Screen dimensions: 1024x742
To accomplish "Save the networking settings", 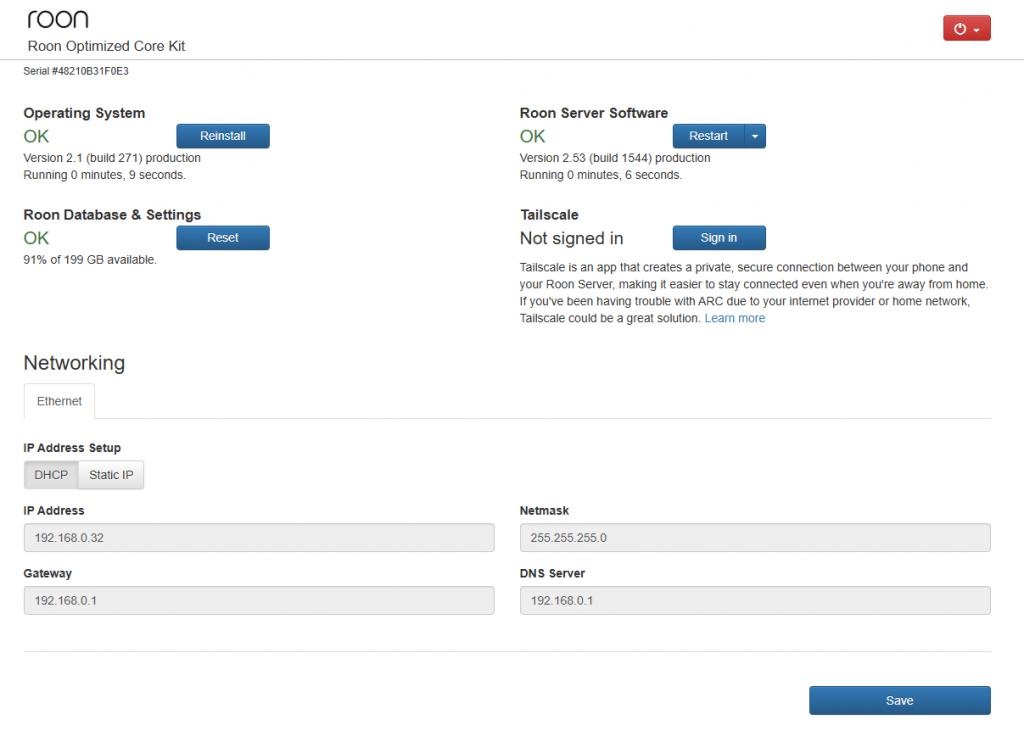I will [x=899, y=701].
